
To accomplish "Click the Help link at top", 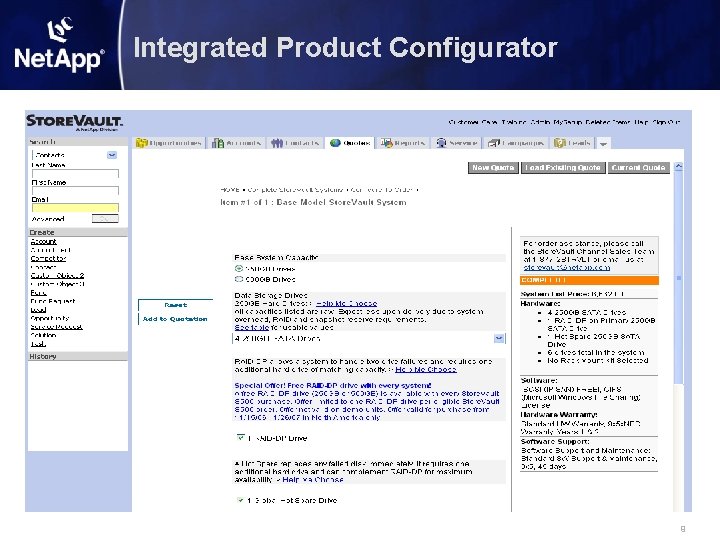I will 641,122.
